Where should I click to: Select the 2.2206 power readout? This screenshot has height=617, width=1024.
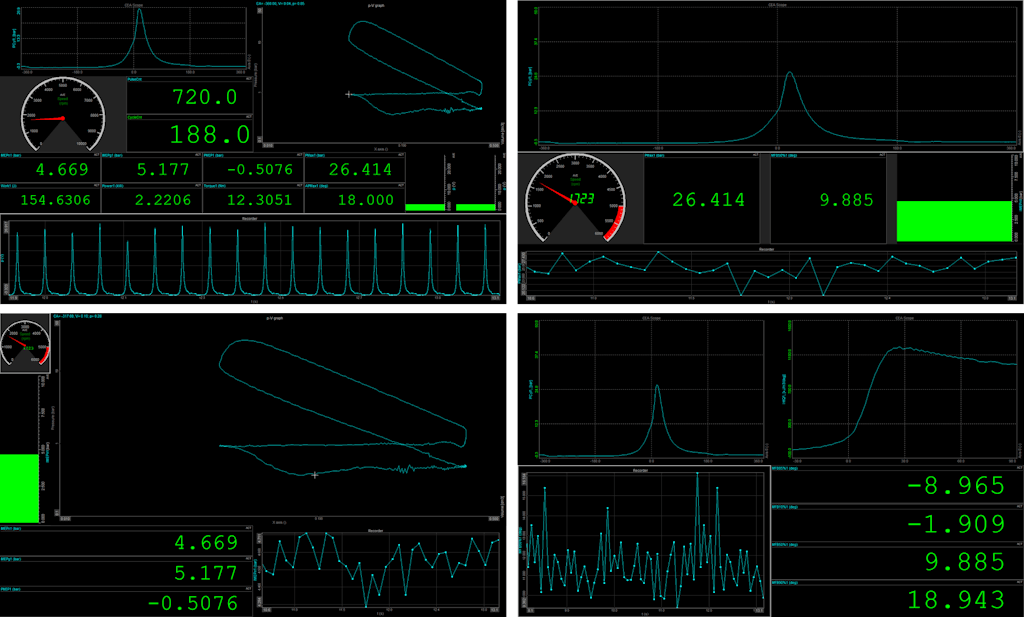tap(152, 198)
